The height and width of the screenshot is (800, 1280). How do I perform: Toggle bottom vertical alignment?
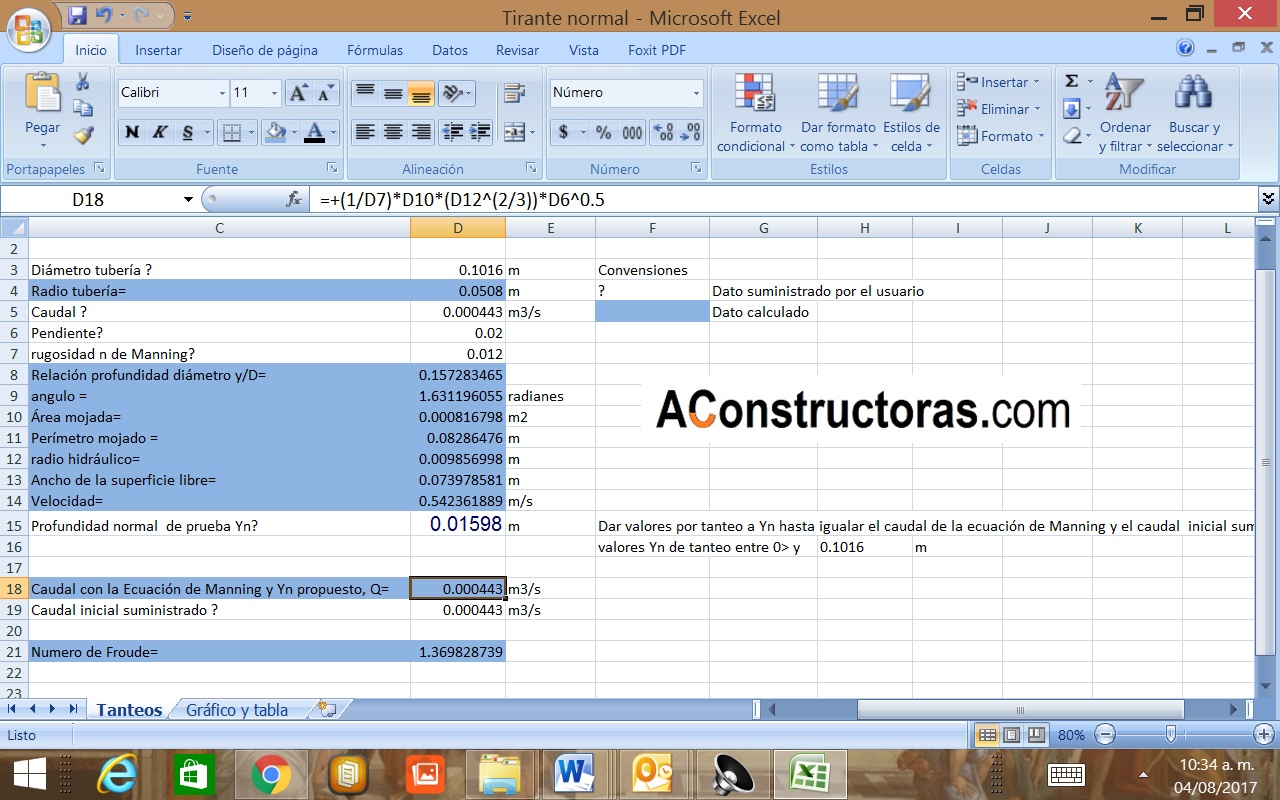[x=421, y=93]
